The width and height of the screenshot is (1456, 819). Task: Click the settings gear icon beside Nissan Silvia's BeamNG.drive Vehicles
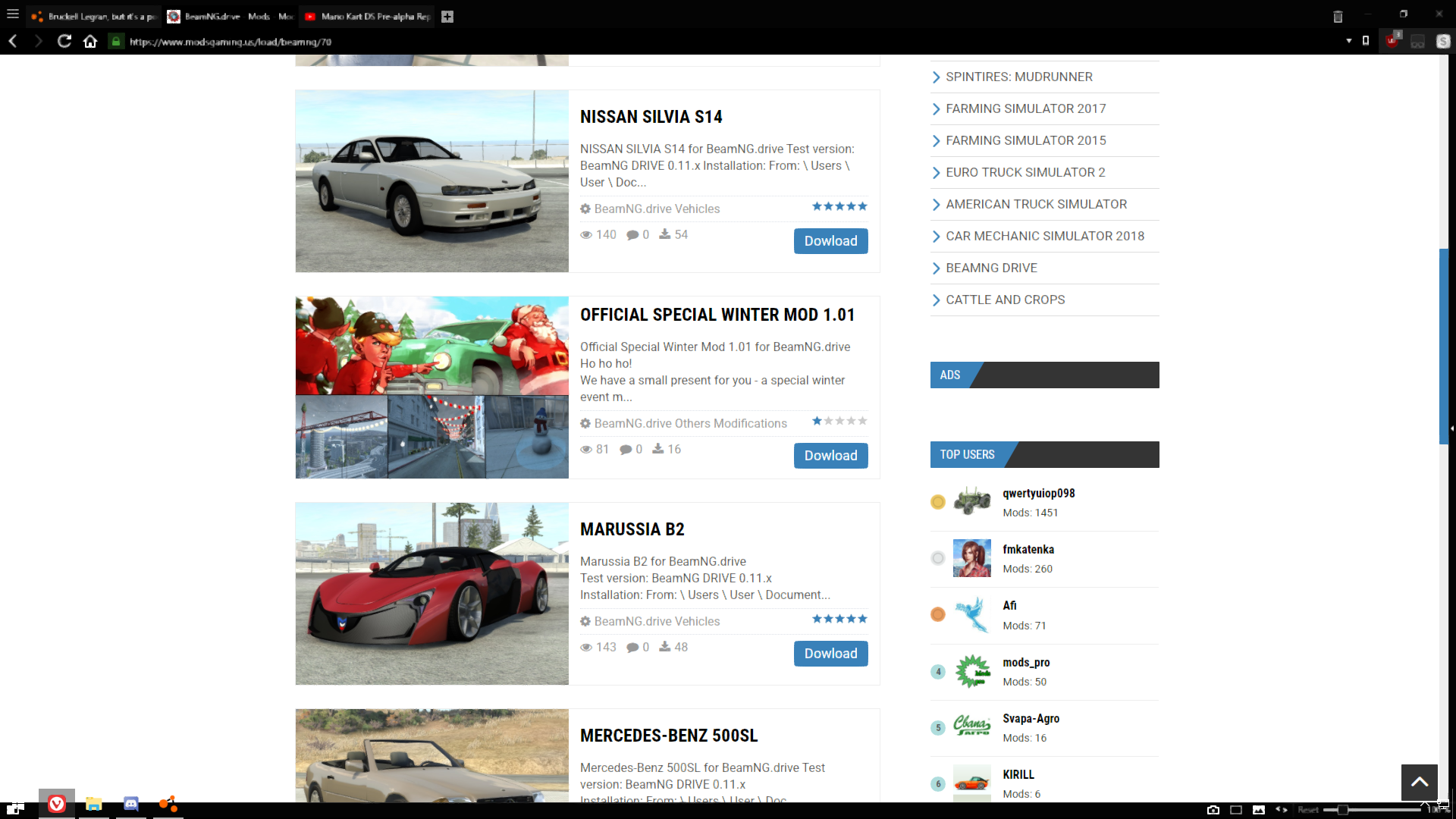585,209
